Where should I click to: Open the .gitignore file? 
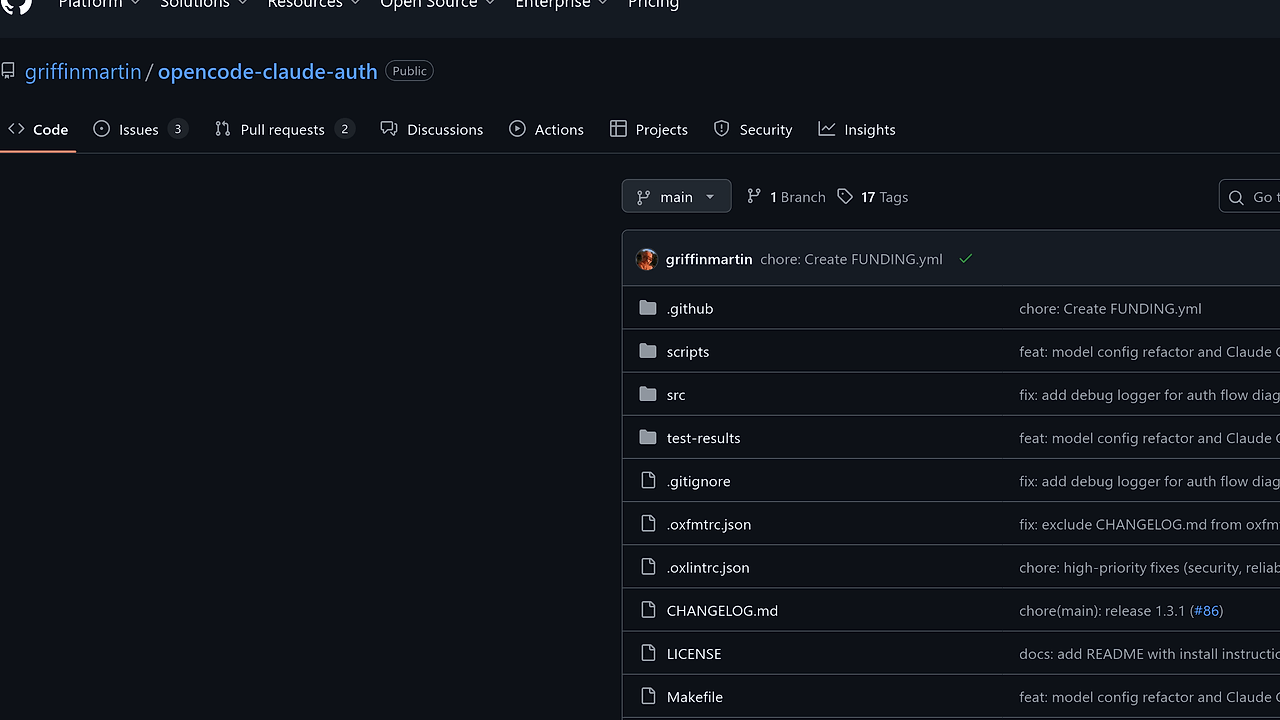[x=699, y=481]
